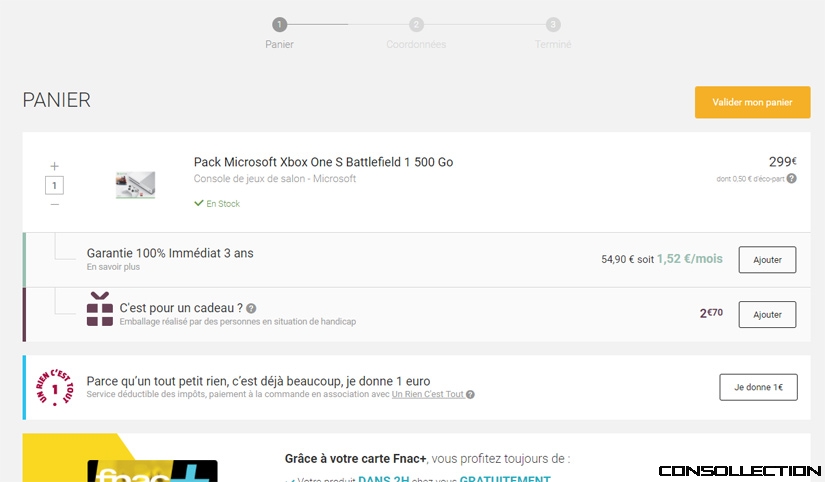Decrease Xbox One S quantity with minus
The height and width of the screenshot is (482, 825).
54,204
